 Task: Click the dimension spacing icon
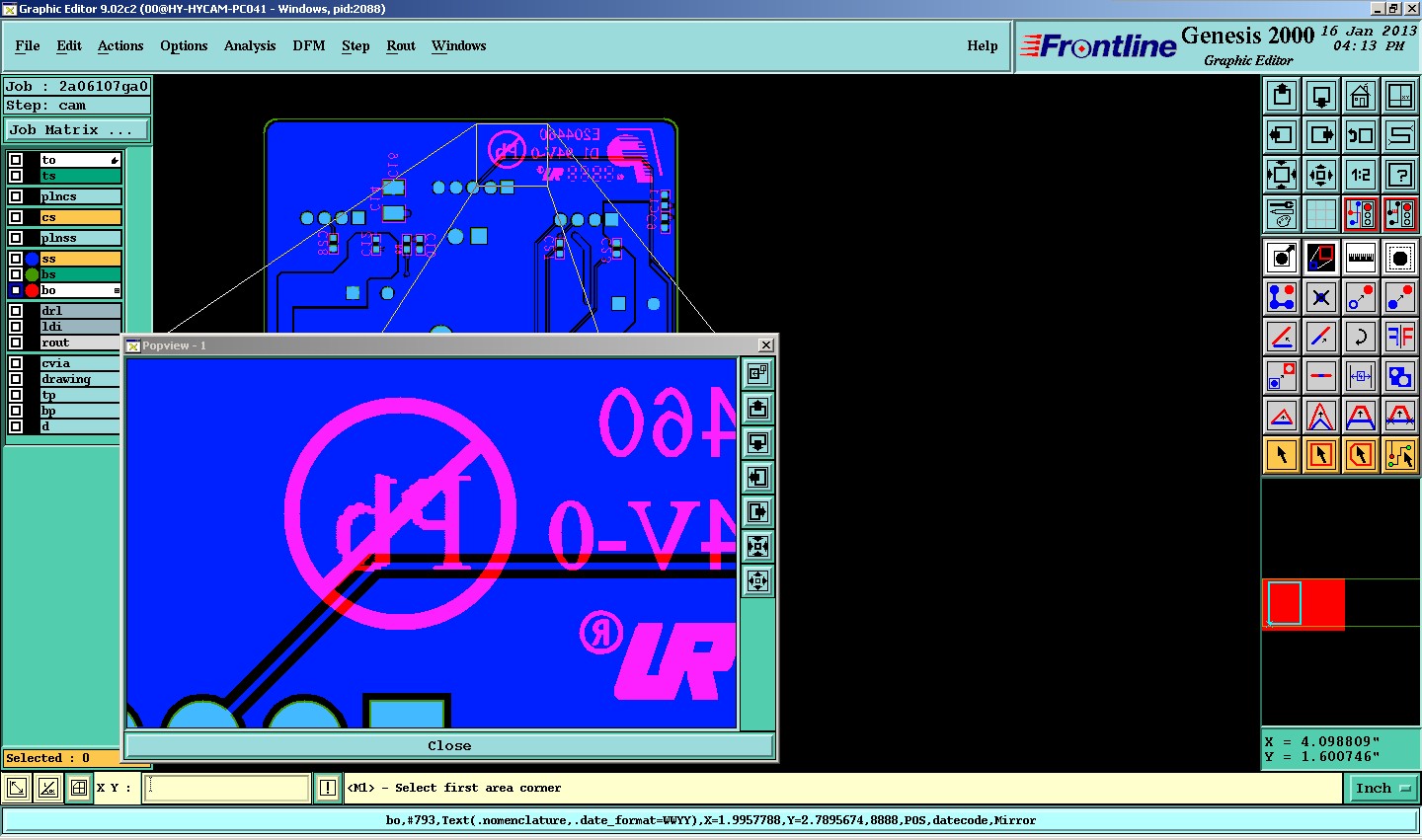(1361, 376)
